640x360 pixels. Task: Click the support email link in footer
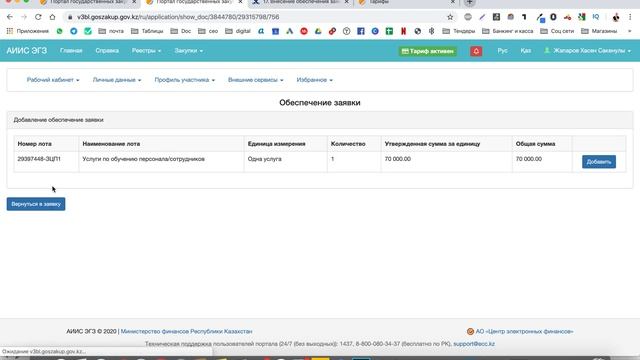point(474,344)
